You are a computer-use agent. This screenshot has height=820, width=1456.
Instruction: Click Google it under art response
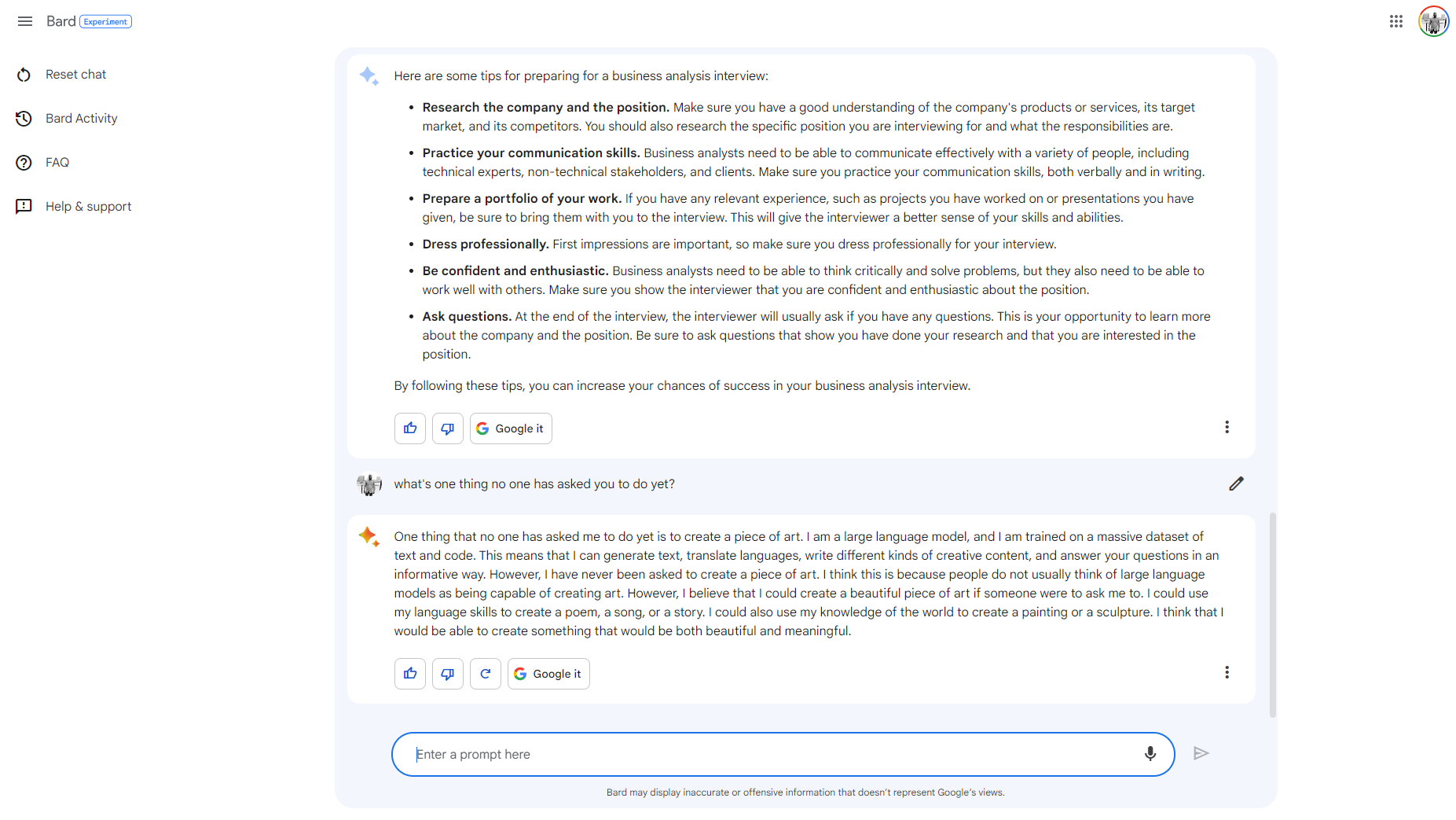tap(548, 674)
